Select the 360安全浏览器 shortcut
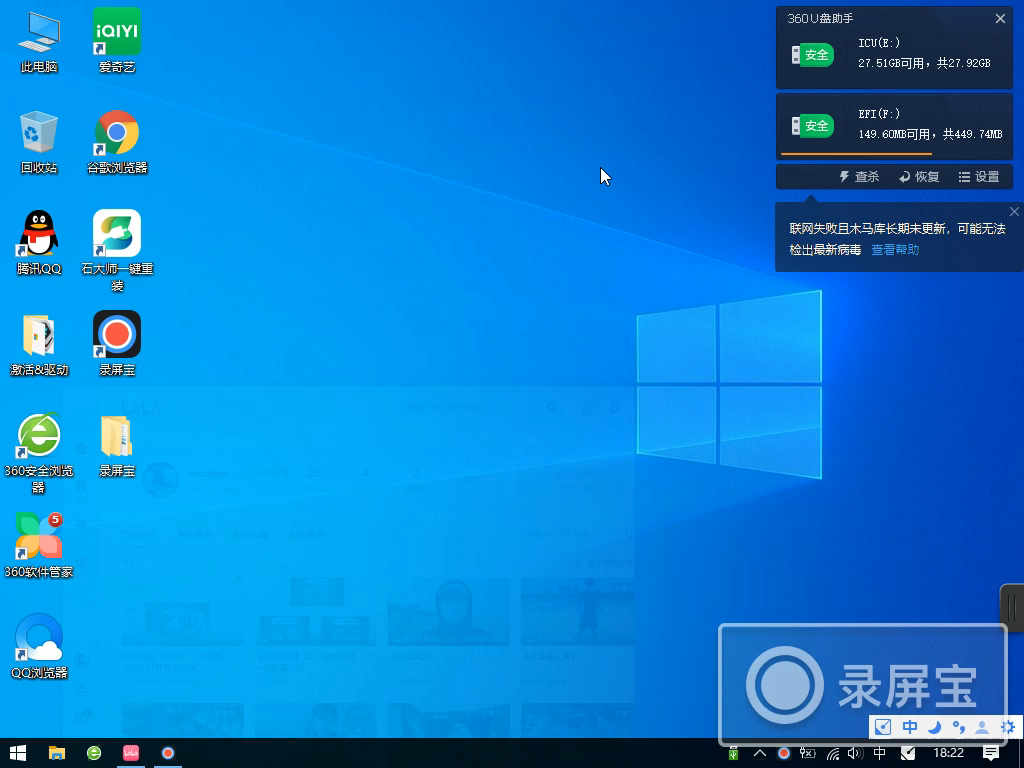 pos(39,453)
